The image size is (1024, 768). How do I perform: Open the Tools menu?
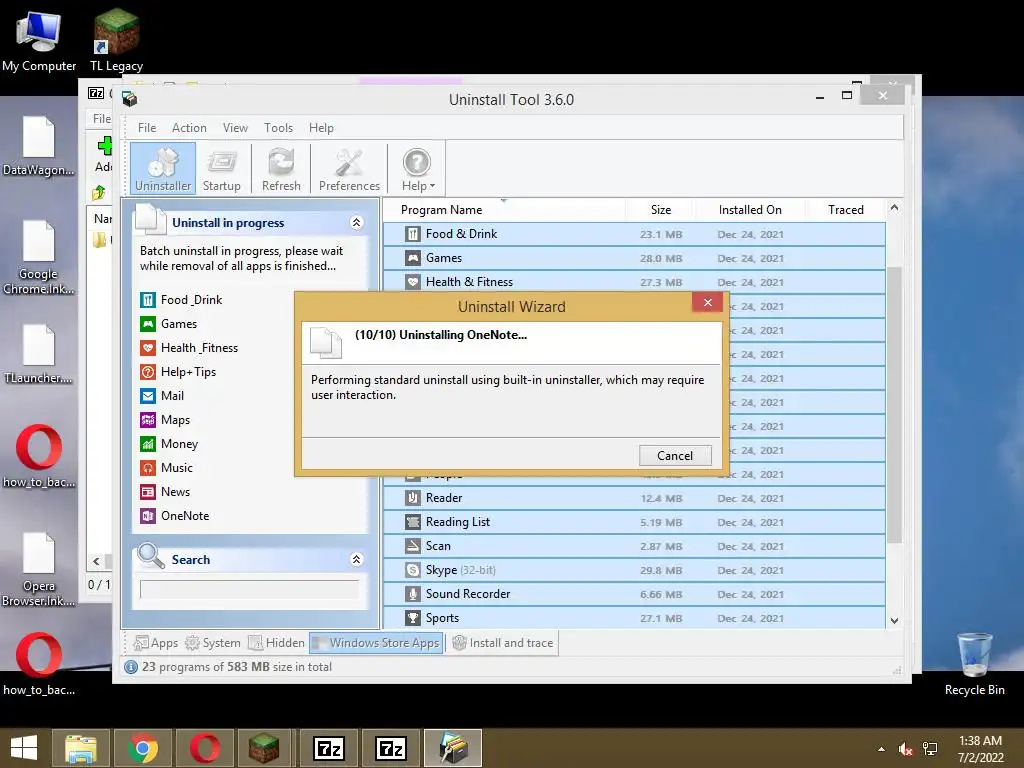(x=278, y=128)
